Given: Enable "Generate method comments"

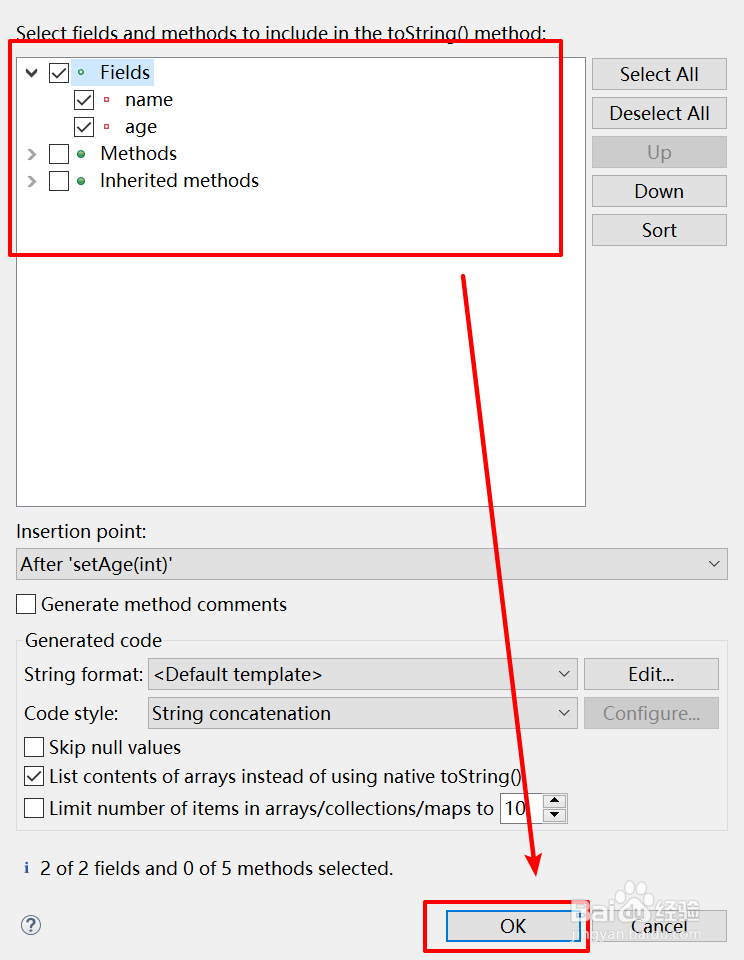Looking at the screenshot, I should pyautogui.click(x=26, y=604).
